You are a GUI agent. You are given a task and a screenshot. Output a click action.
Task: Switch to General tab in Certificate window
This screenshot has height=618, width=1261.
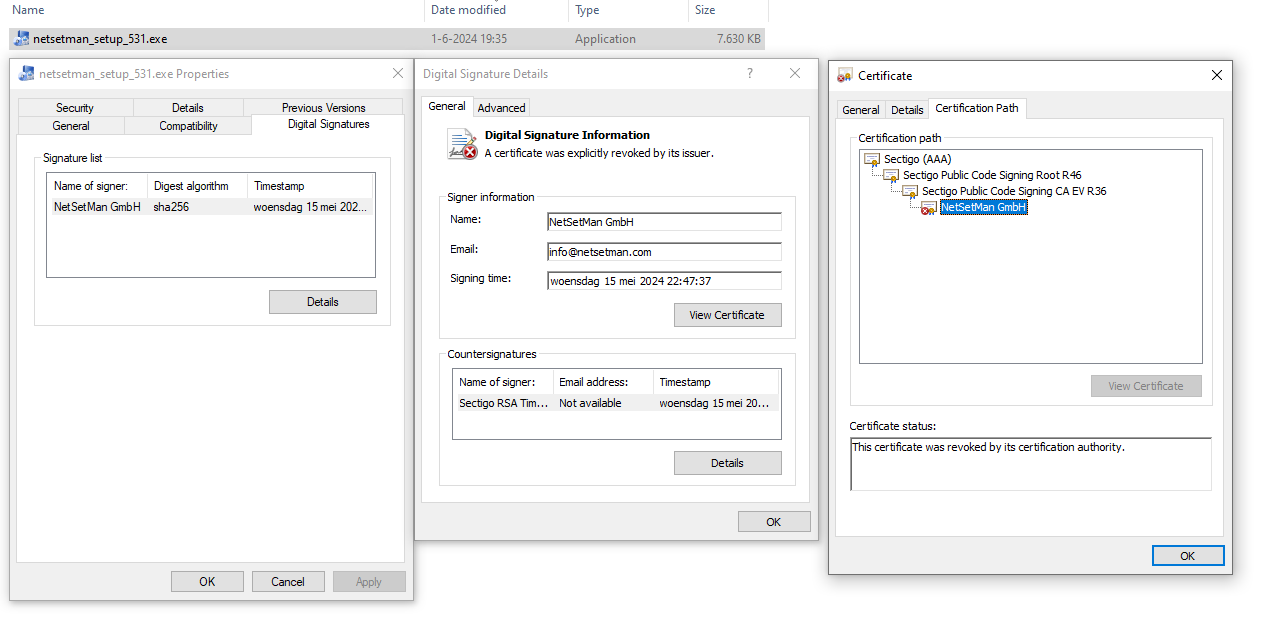pyautogui.click(x=861, y=110)
